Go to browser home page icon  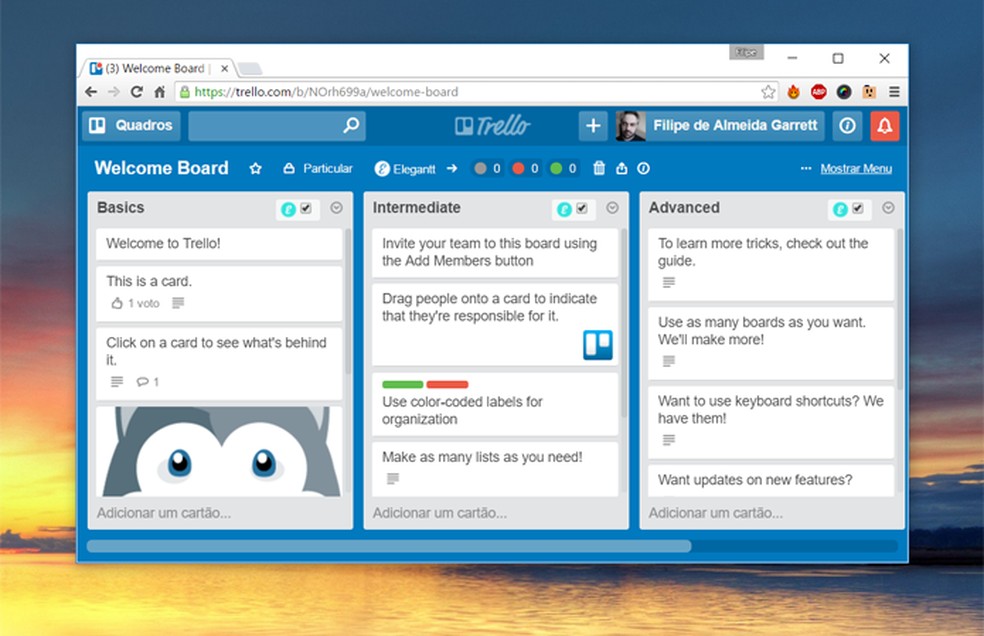[x=159, y=92]
